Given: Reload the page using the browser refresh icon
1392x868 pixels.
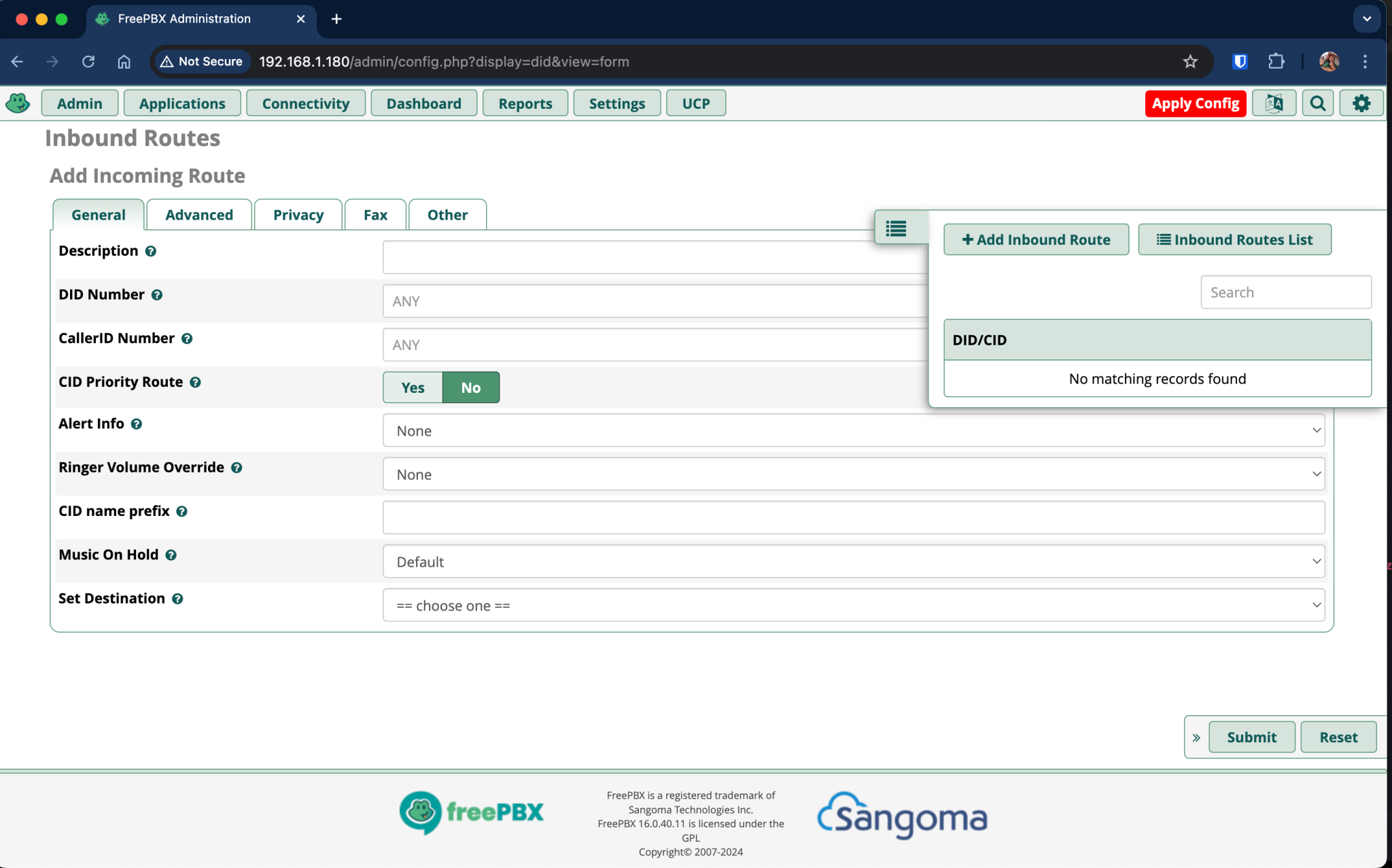Looking at the screenshot, I should (88, 61).
